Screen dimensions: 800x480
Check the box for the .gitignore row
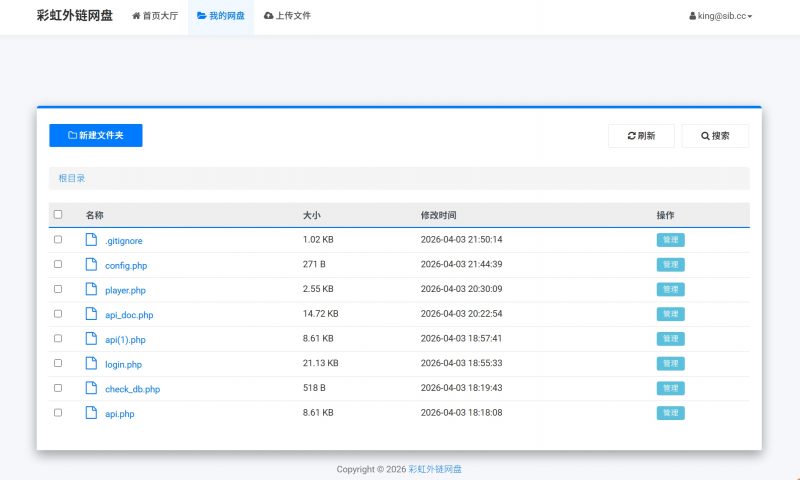(x=58, y=240)
